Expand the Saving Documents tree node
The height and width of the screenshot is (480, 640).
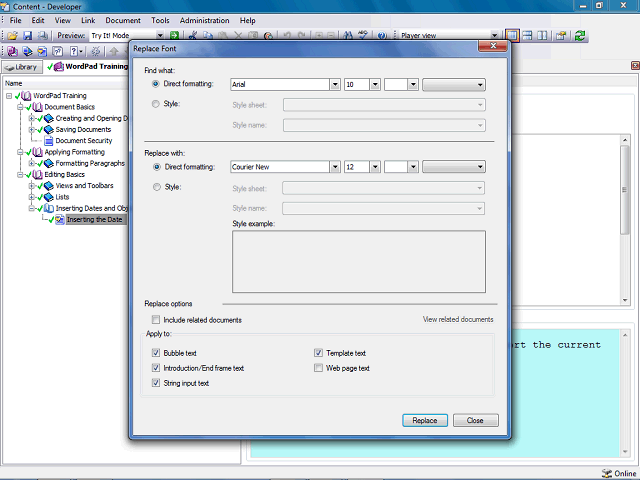[31, 129]
